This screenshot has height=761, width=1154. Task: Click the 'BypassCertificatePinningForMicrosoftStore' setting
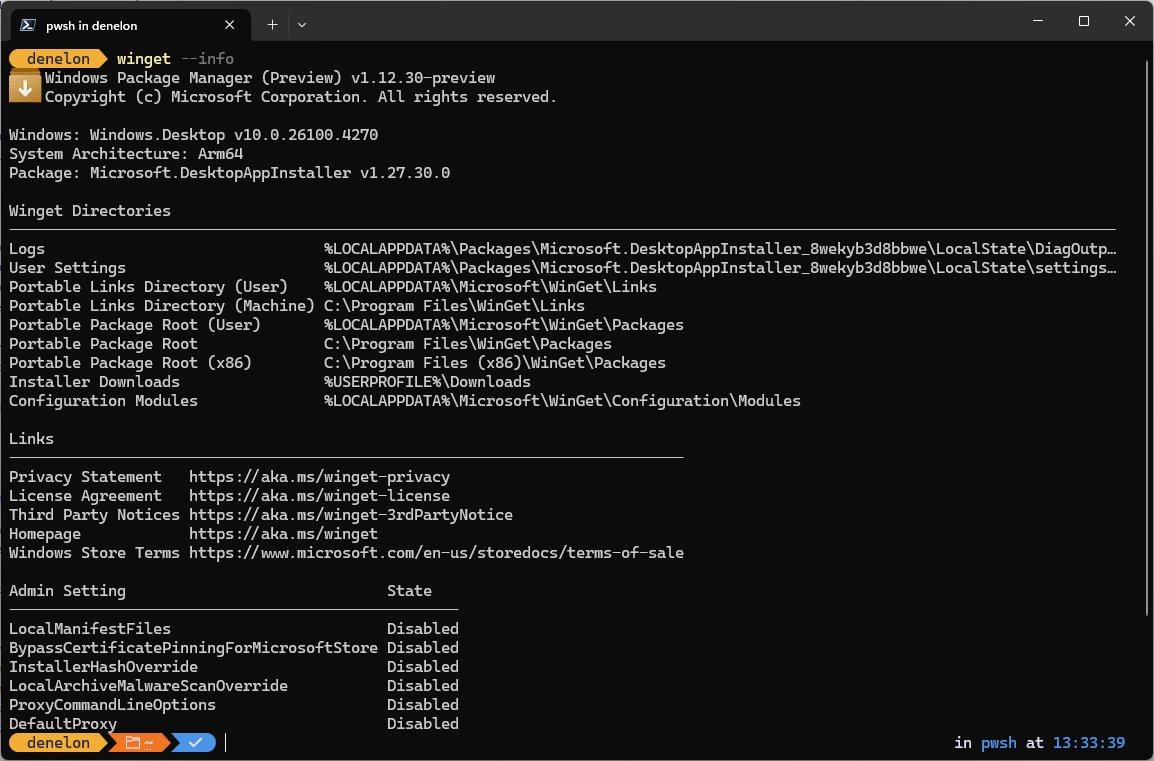193,648
